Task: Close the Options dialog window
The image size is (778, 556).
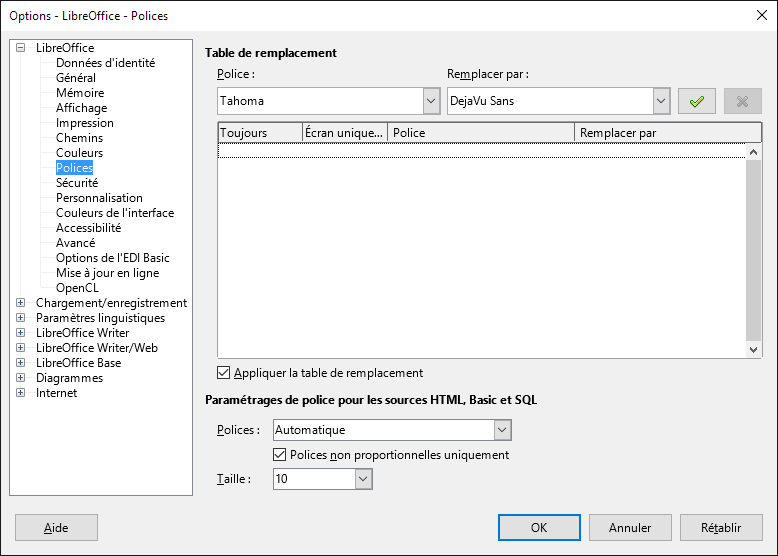Action: pyautogui.click(x=762, y=15)
